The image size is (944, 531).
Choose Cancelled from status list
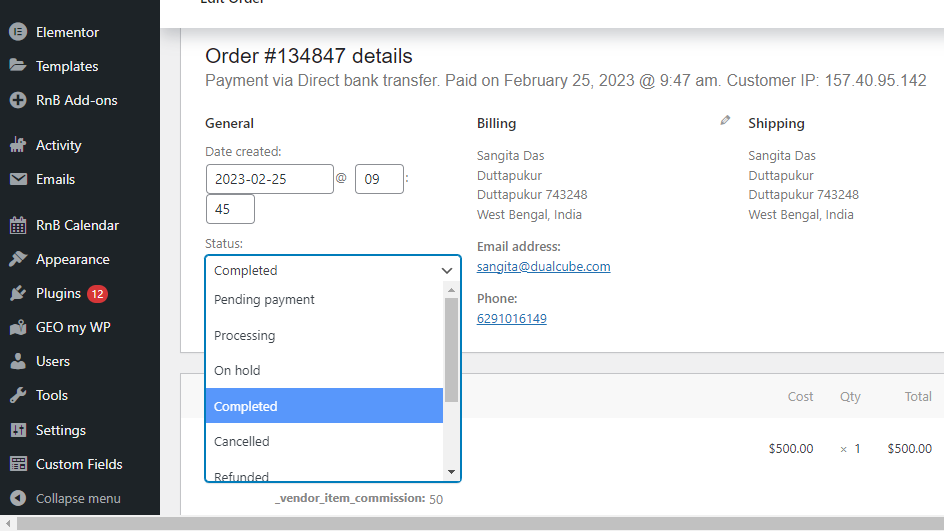[x=242, y=441]
